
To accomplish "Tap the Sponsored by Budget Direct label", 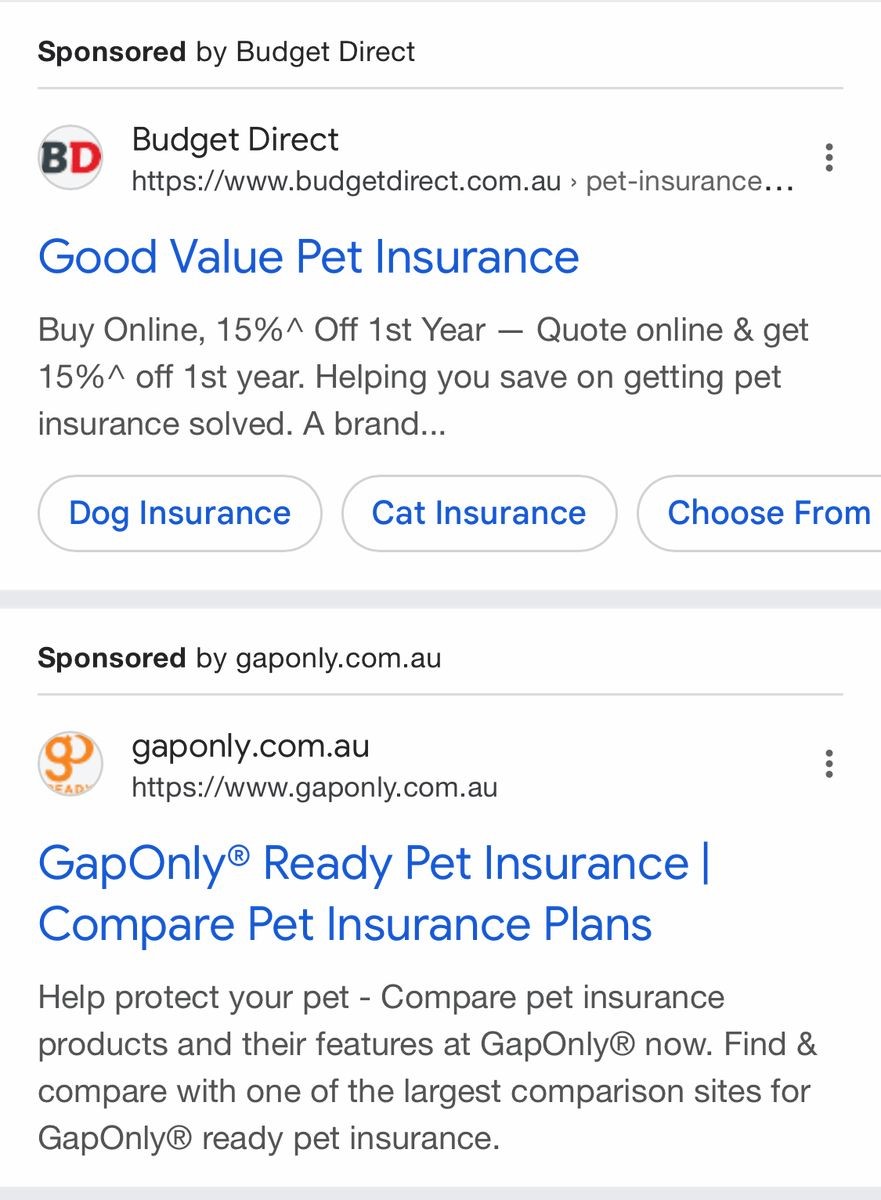I will pyautogui.click(x=226, y=51).
